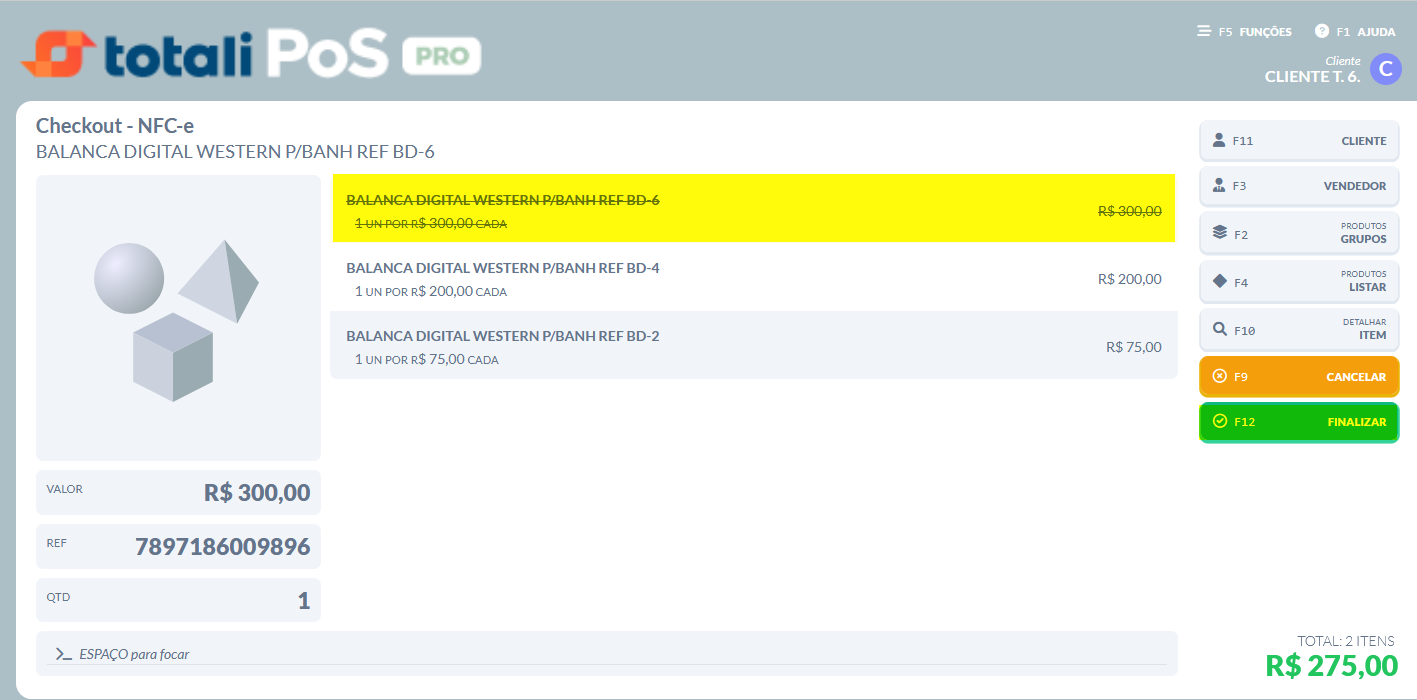Open the F3 Vendedor button

click(x=1299, y=186)
